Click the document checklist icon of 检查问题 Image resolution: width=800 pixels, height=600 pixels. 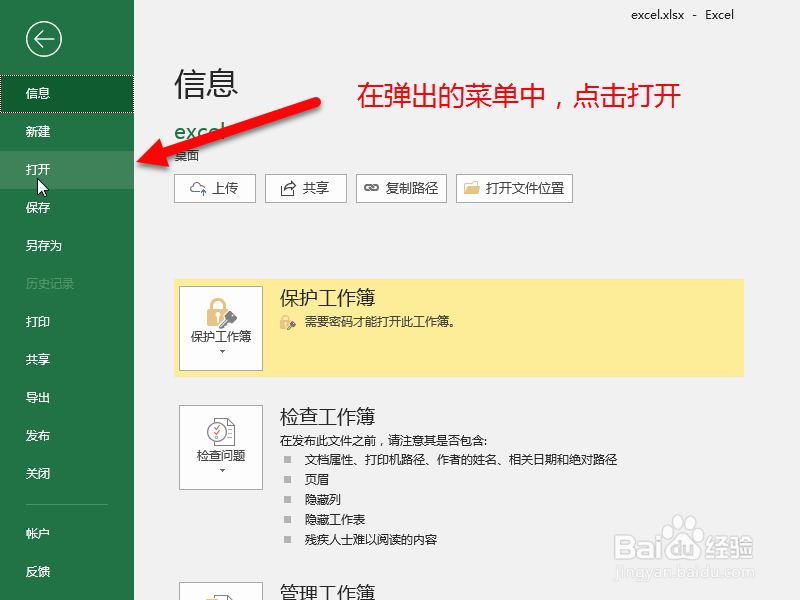(220, 432)
